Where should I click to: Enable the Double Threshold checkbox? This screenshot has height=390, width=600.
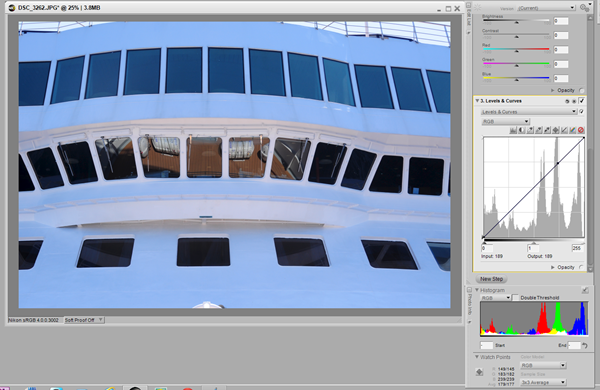coord(515,297)
